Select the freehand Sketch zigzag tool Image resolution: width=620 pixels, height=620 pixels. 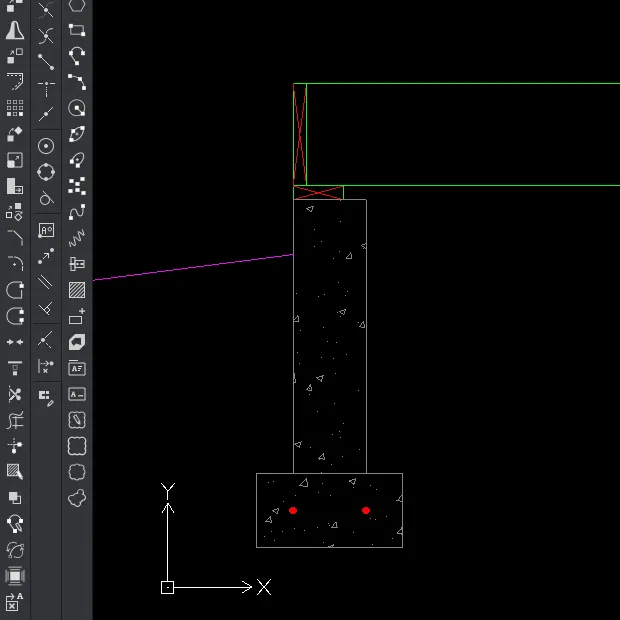point(77,238)
